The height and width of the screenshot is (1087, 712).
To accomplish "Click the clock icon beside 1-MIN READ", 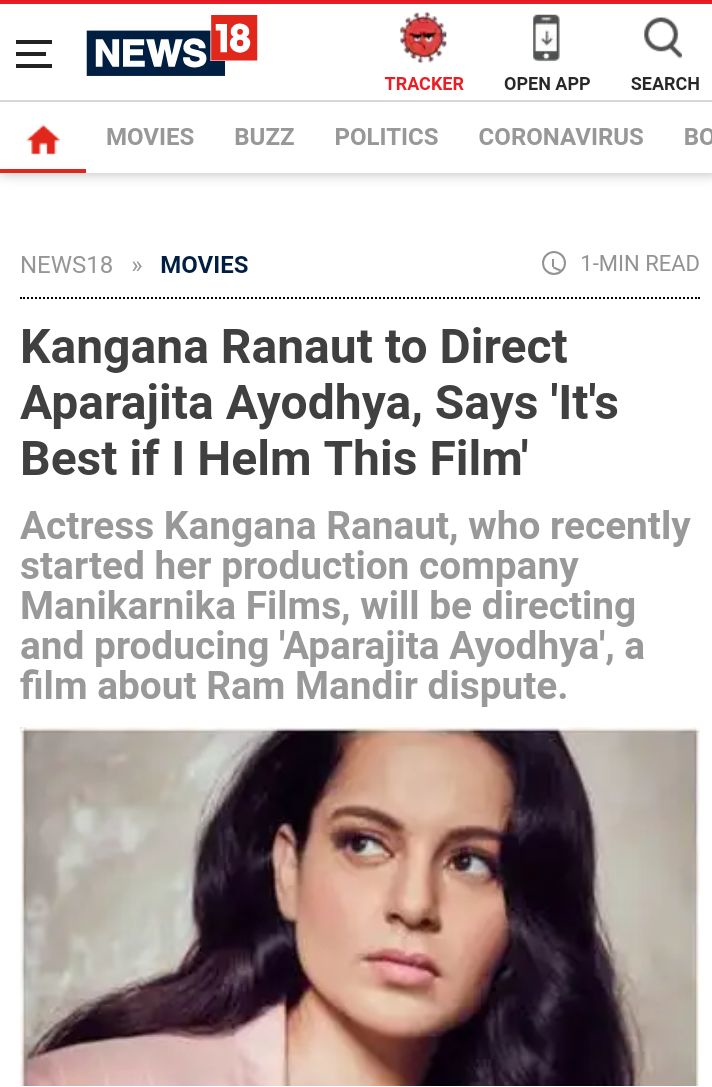I will coord(554,263).
